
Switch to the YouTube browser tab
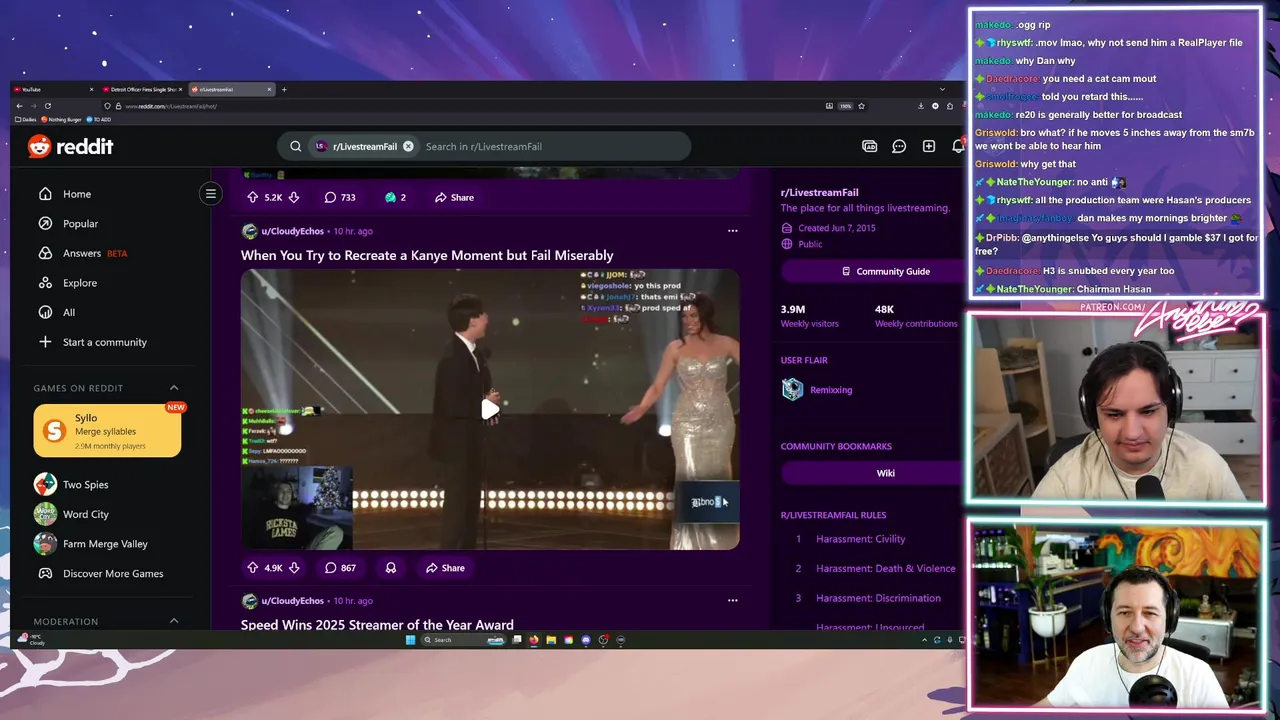[x=50, y=90]
